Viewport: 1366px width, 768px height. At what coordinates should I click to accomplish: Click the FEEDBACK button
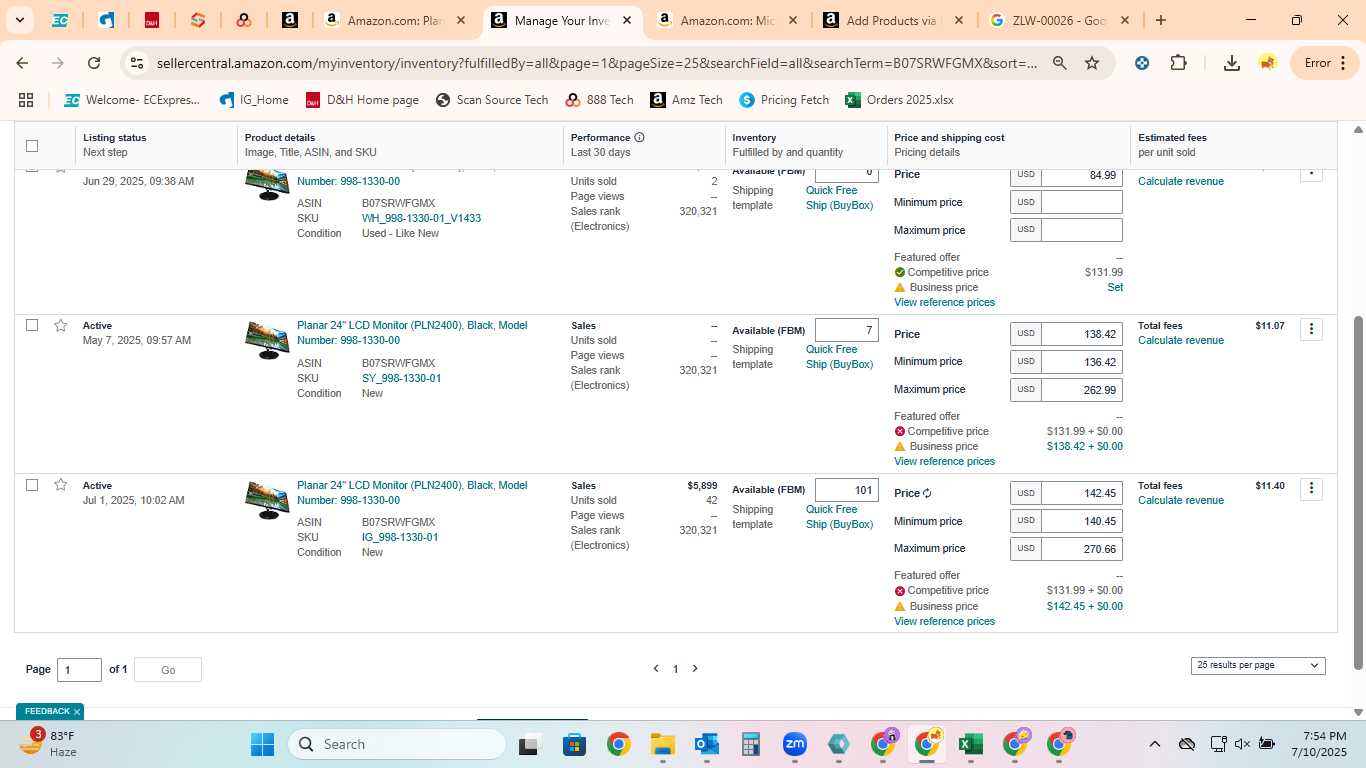[x=49, y=711]
